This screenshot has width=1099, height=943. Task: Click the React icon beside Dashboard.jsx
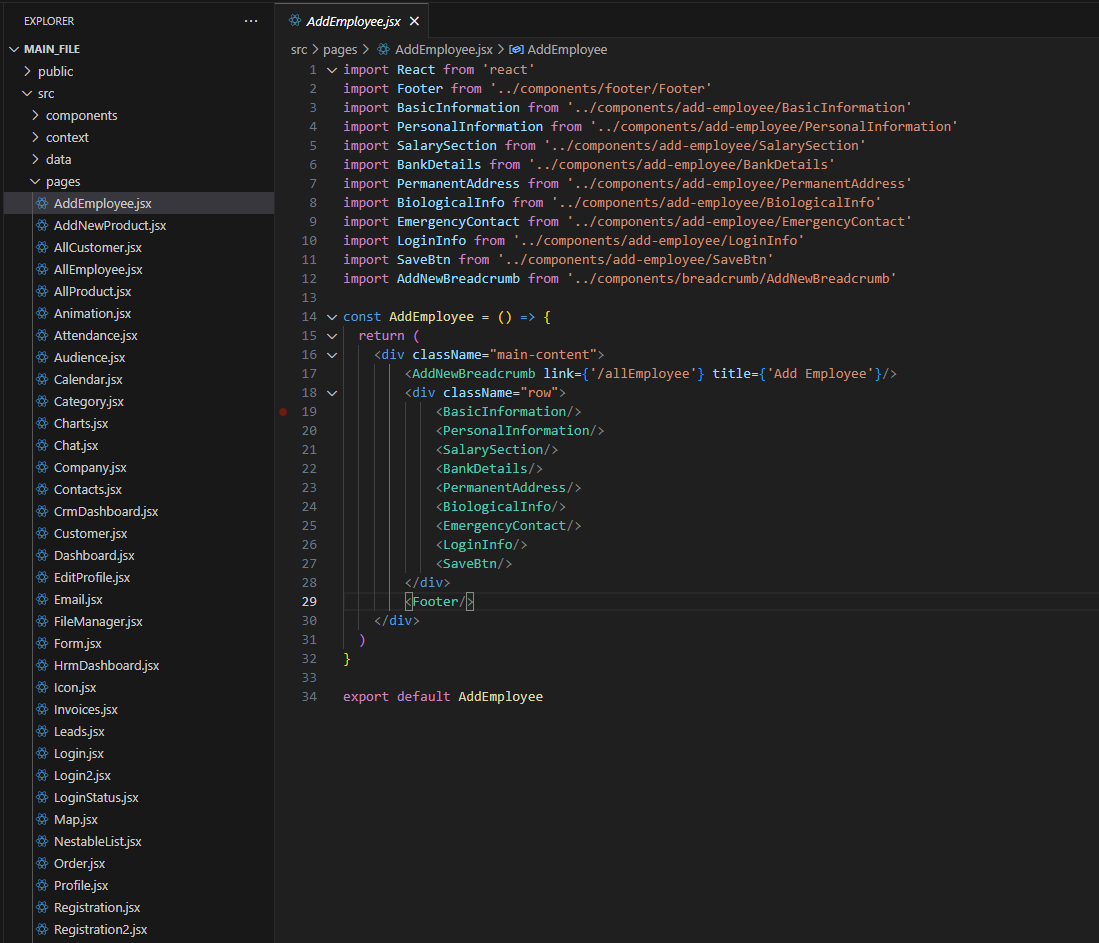pos(42,555)
